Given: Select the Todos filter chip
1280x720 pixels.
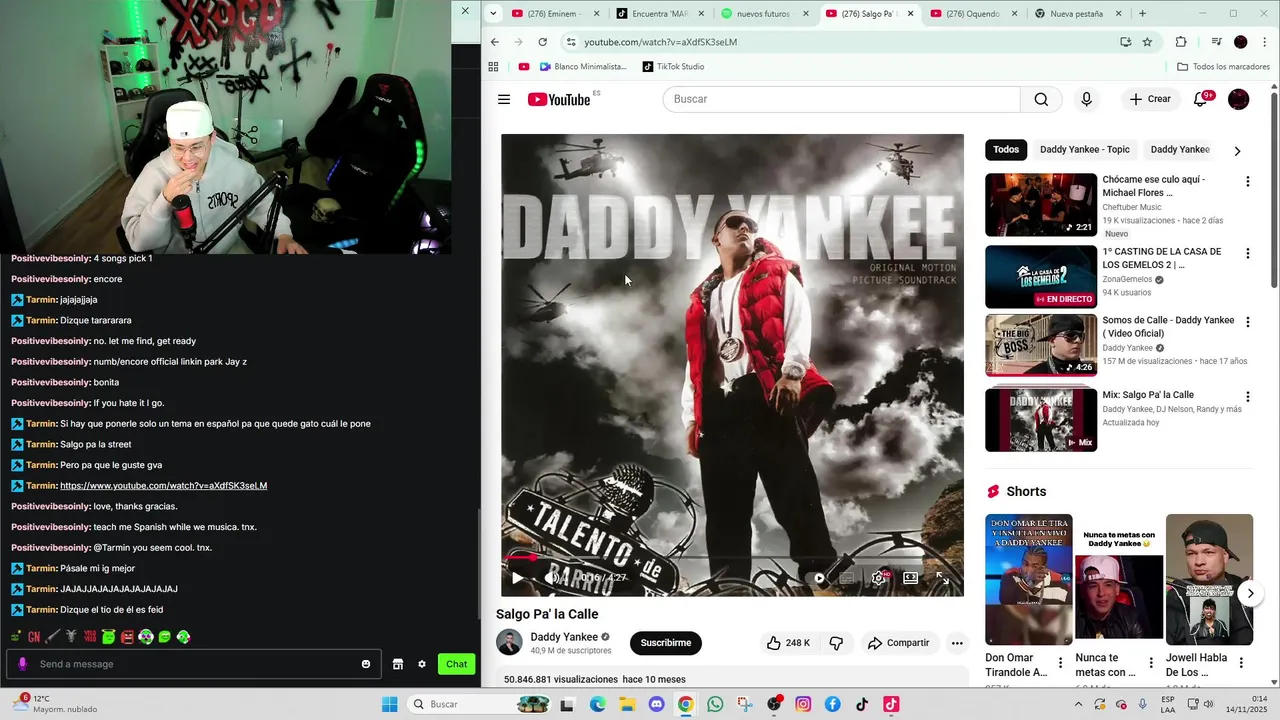Looking at the screenshot, I should (x=1006, y=150).
